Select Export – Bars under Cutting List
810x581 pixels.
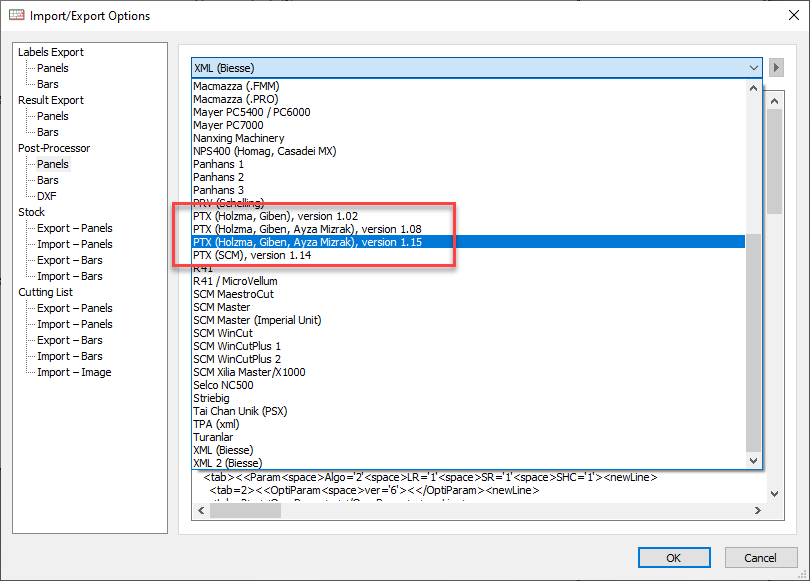pyautogui.click(x=70, y=340)
